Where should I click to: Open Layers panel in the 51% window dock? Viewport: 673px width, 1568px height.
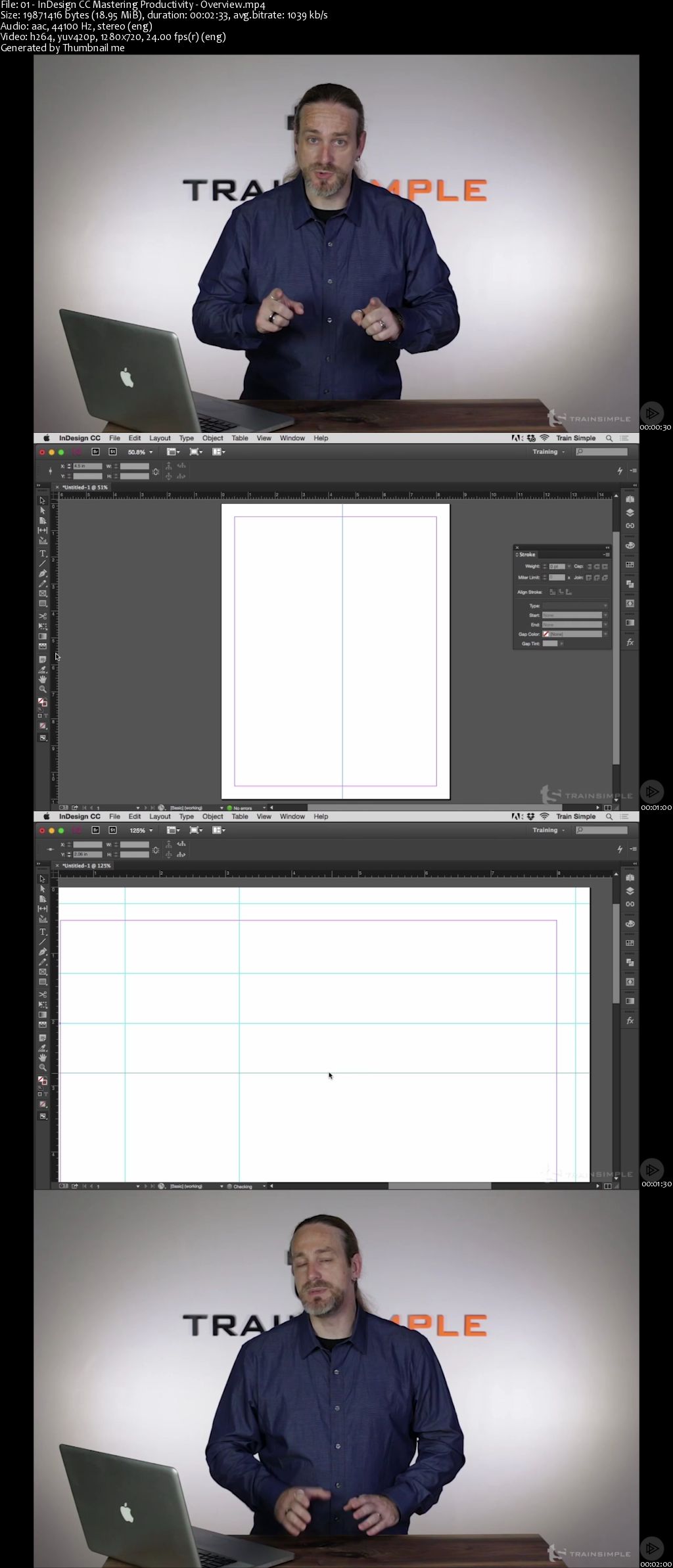[x=630, y=512]
